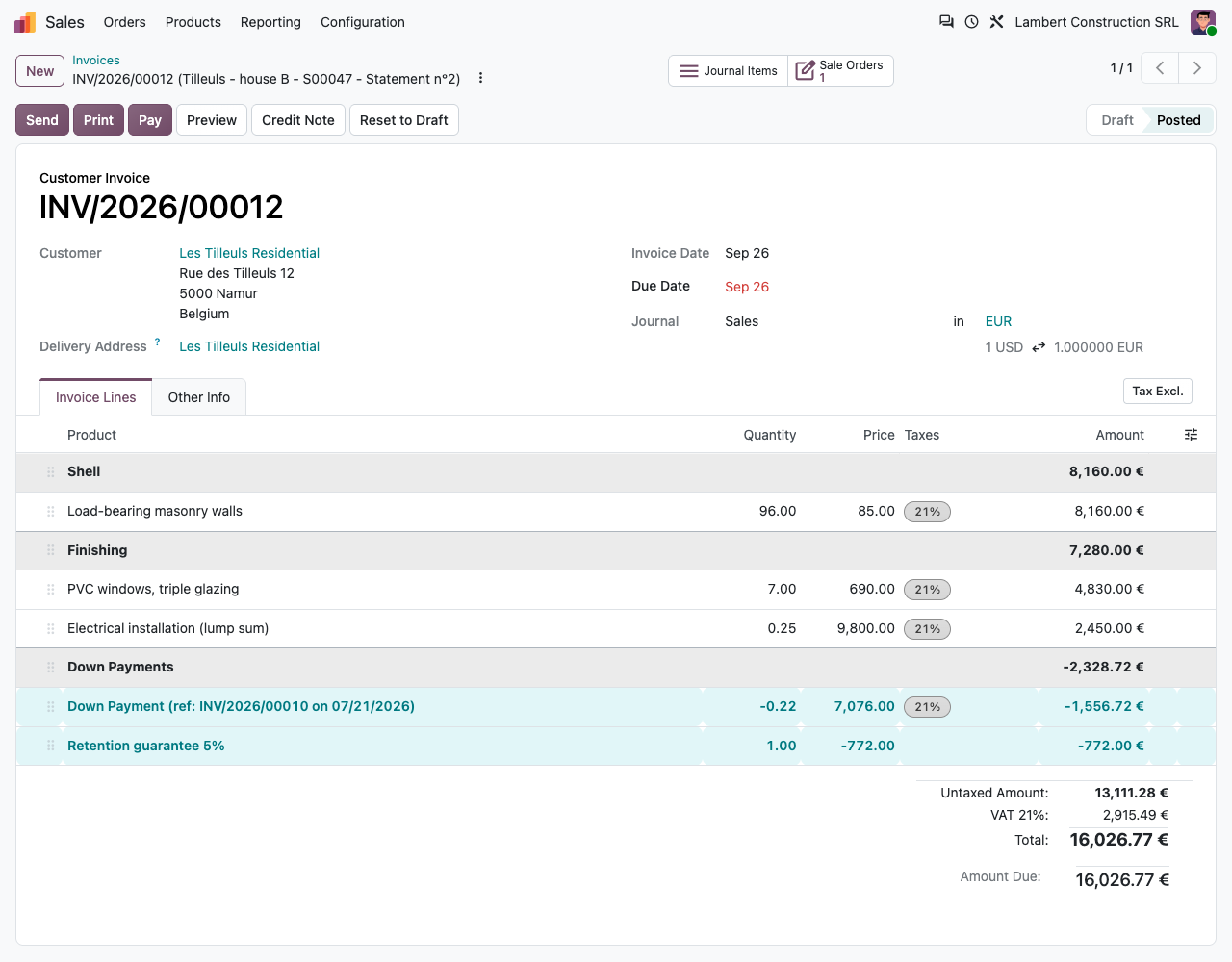This screenshot has width=1232, height=962.
Task: Open the user avatar menu
Action: (1203, 22)
